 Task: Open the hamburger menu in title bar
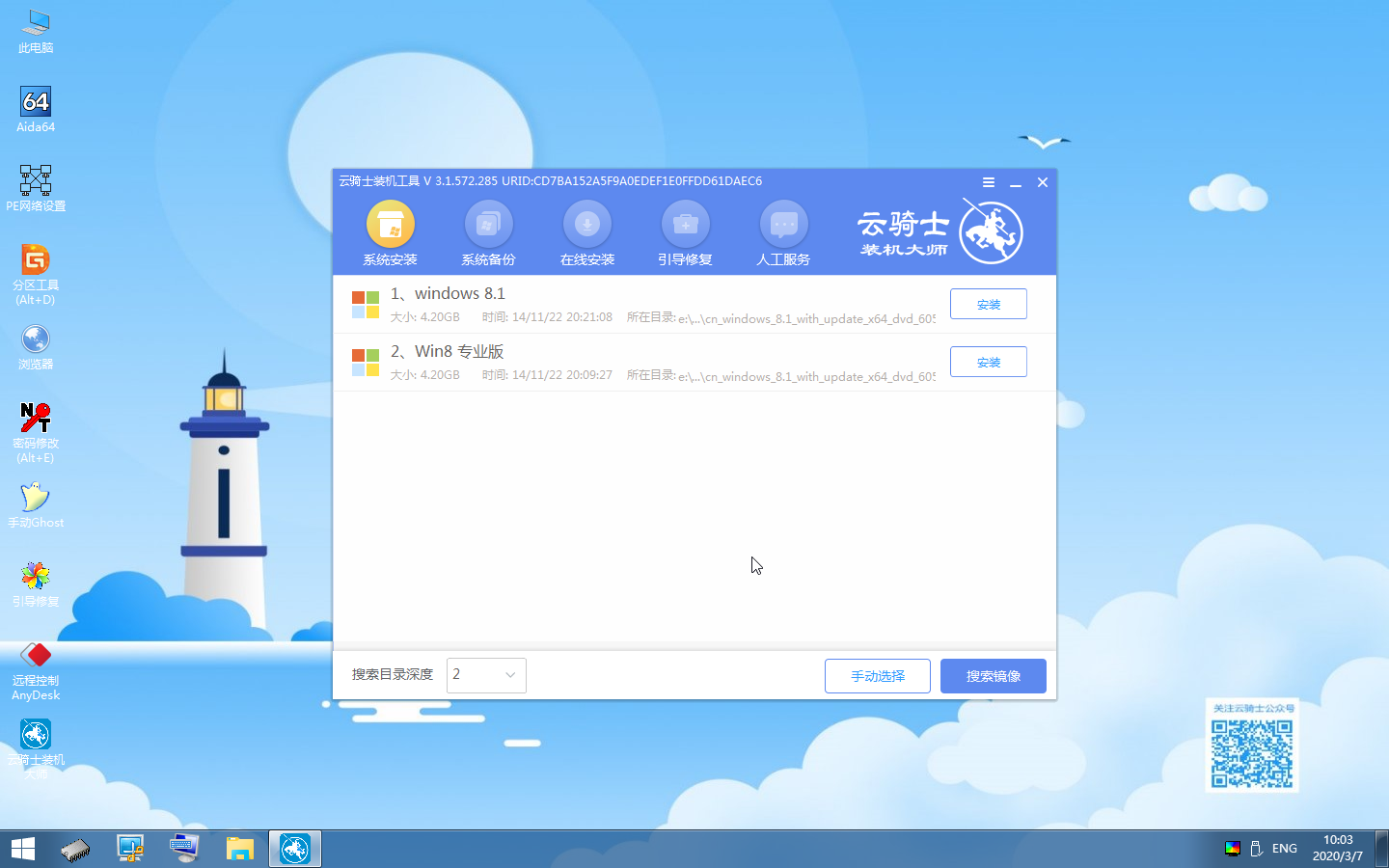pyautogui.click(x=989, y=182)
